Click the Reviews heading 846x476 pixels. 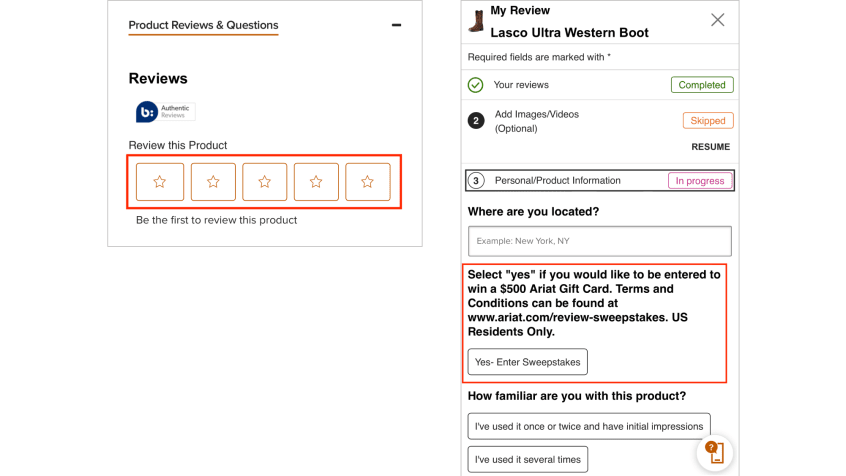point(158,78)
